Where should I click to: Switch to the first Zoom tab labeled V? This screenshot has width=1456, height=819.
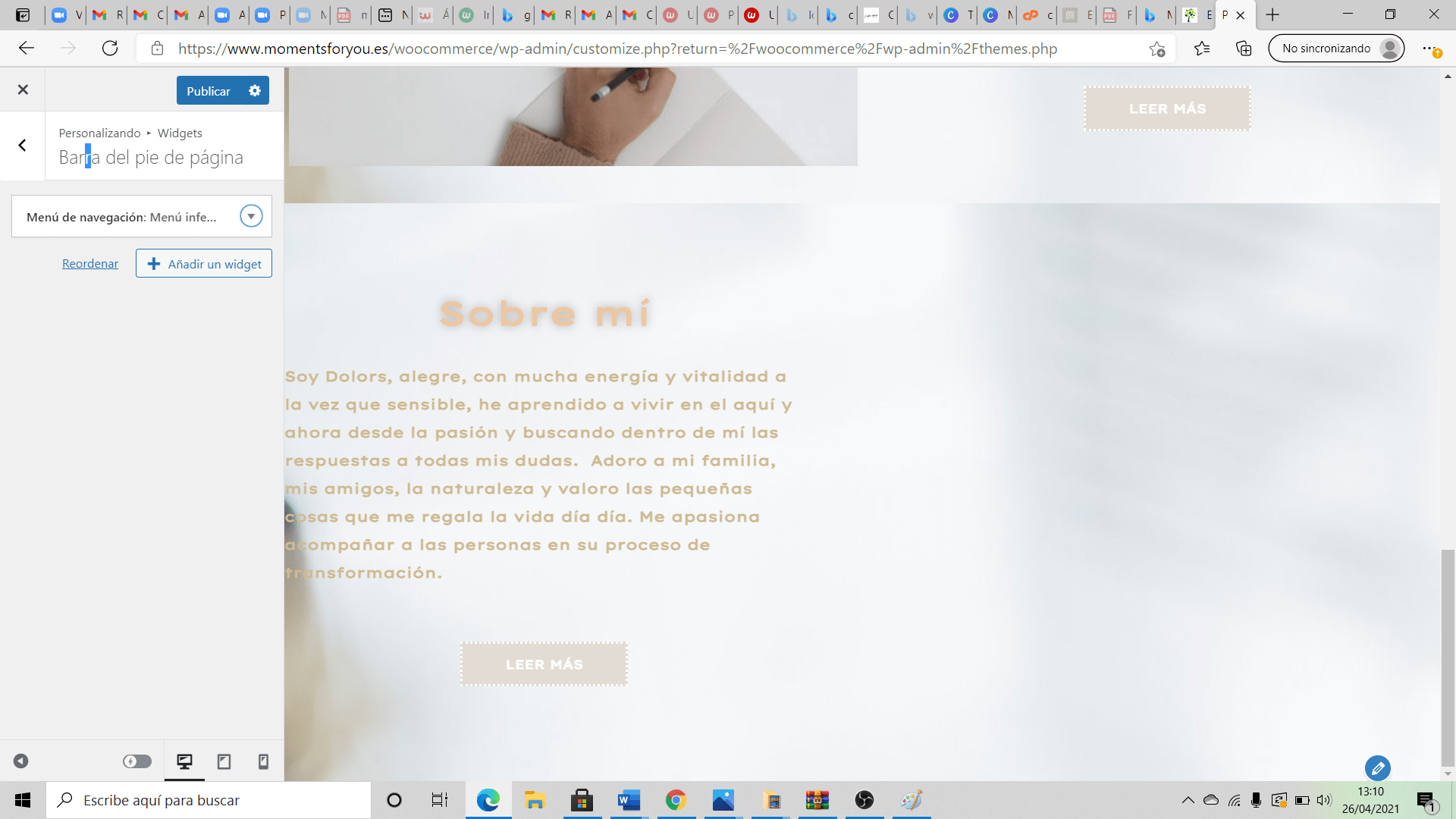point(66,14)
